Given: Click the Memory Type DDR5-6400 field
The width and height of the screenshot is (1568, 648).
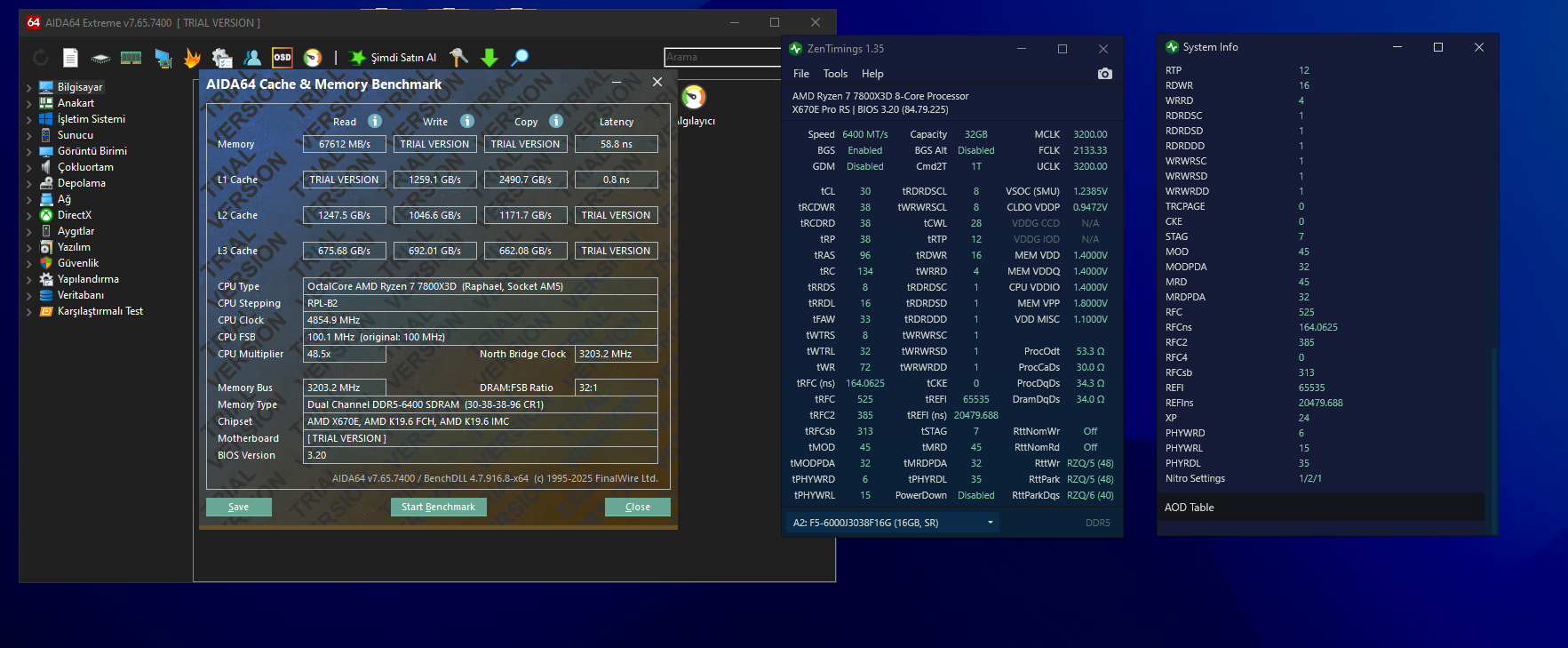Looking at the screenshot, I should [x=481, y=404].
